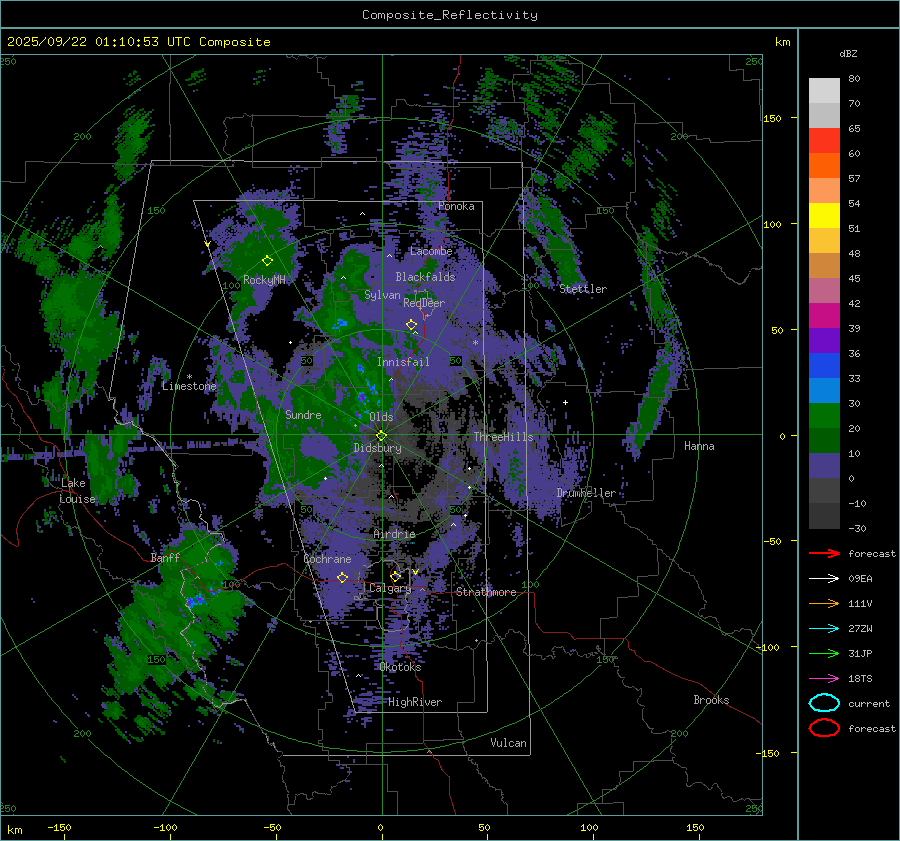Image resolution: width=900 pixels, height=841 pixels.
Task: Click the cyan current ellipse icon
Action: pyautogui.click(x=823, y=703)
